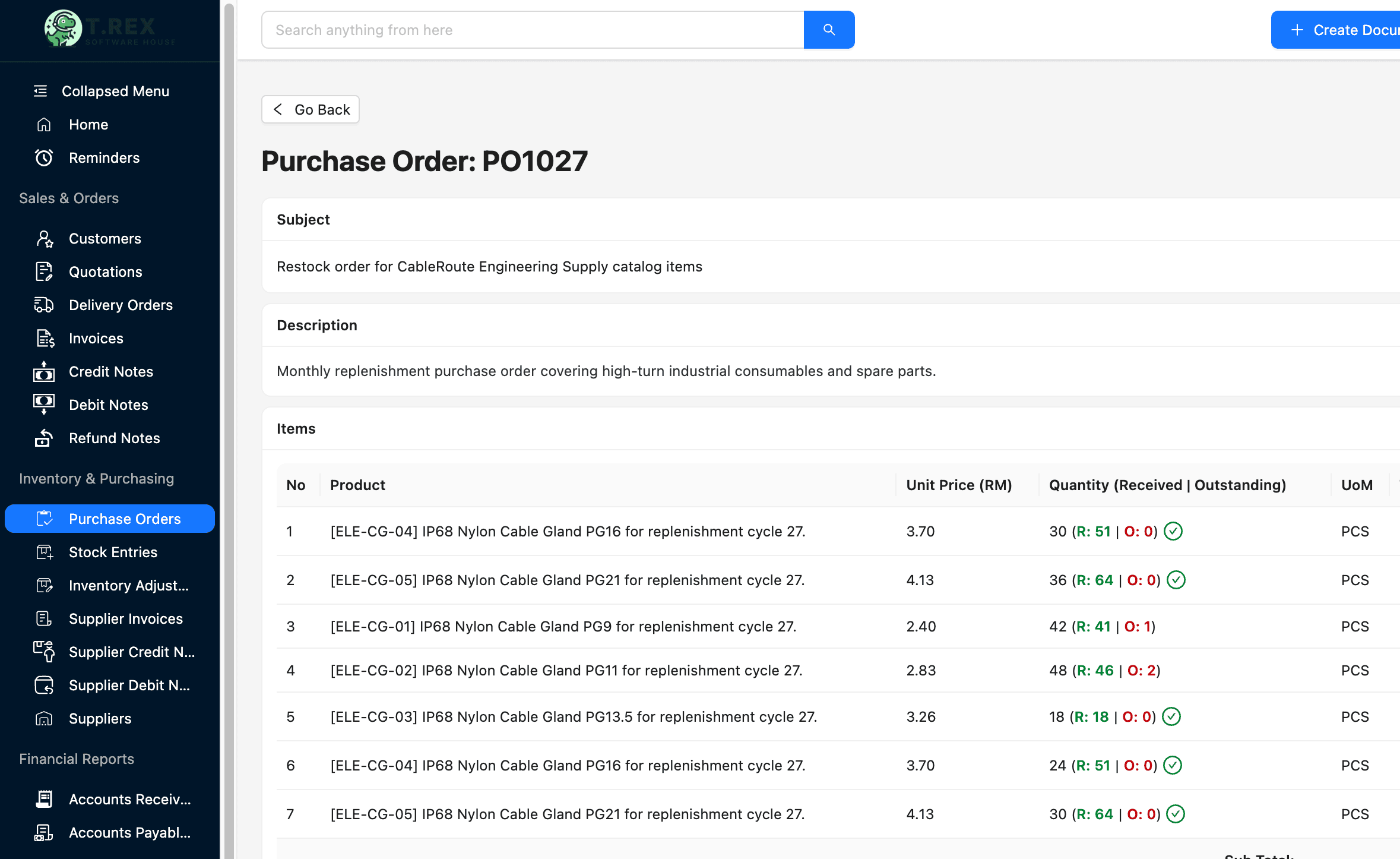Open the Quotations menu item
1400x859 pixels.
(105, 271)
